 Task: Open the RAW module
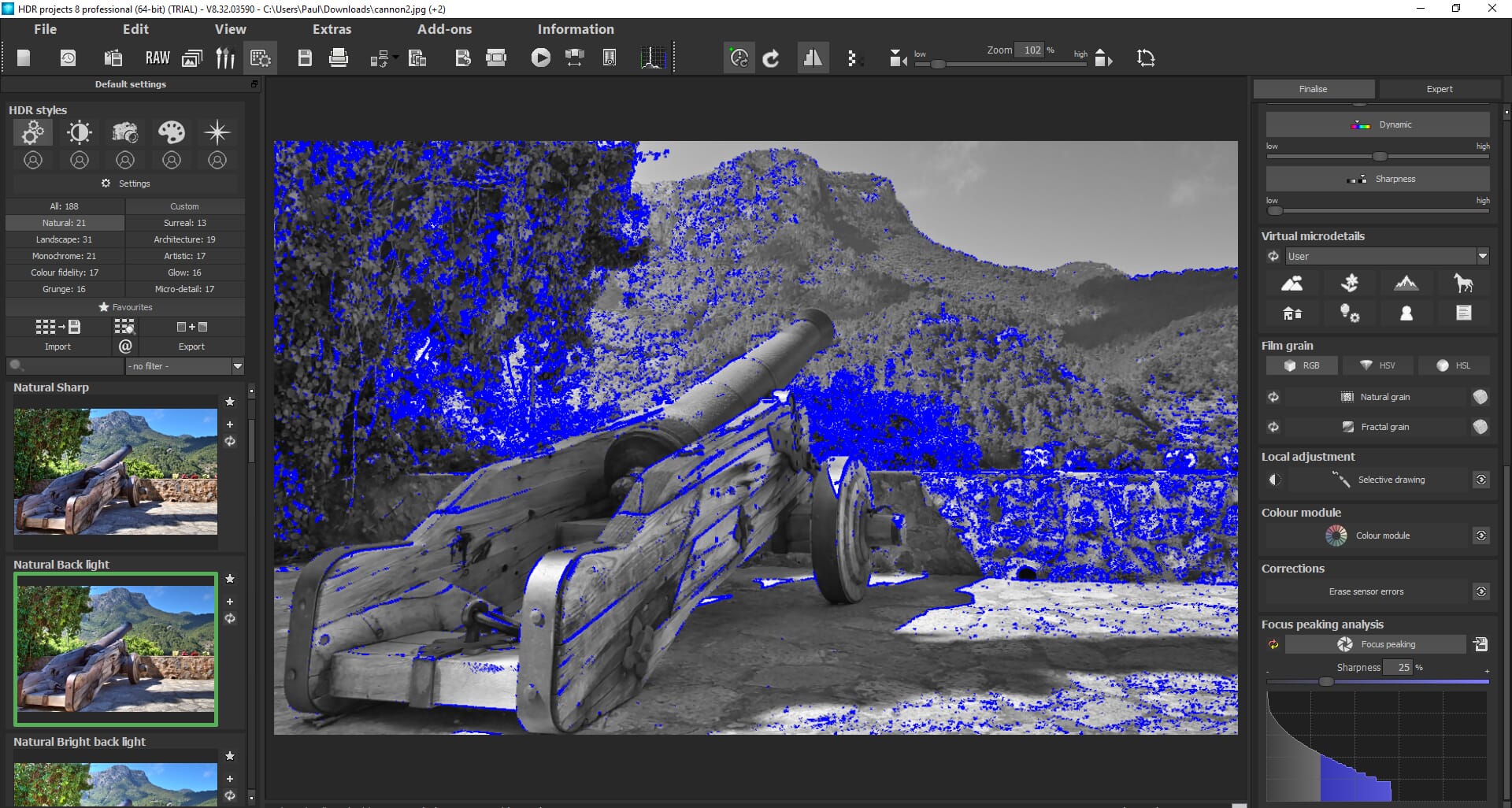(x=157, y=57)
